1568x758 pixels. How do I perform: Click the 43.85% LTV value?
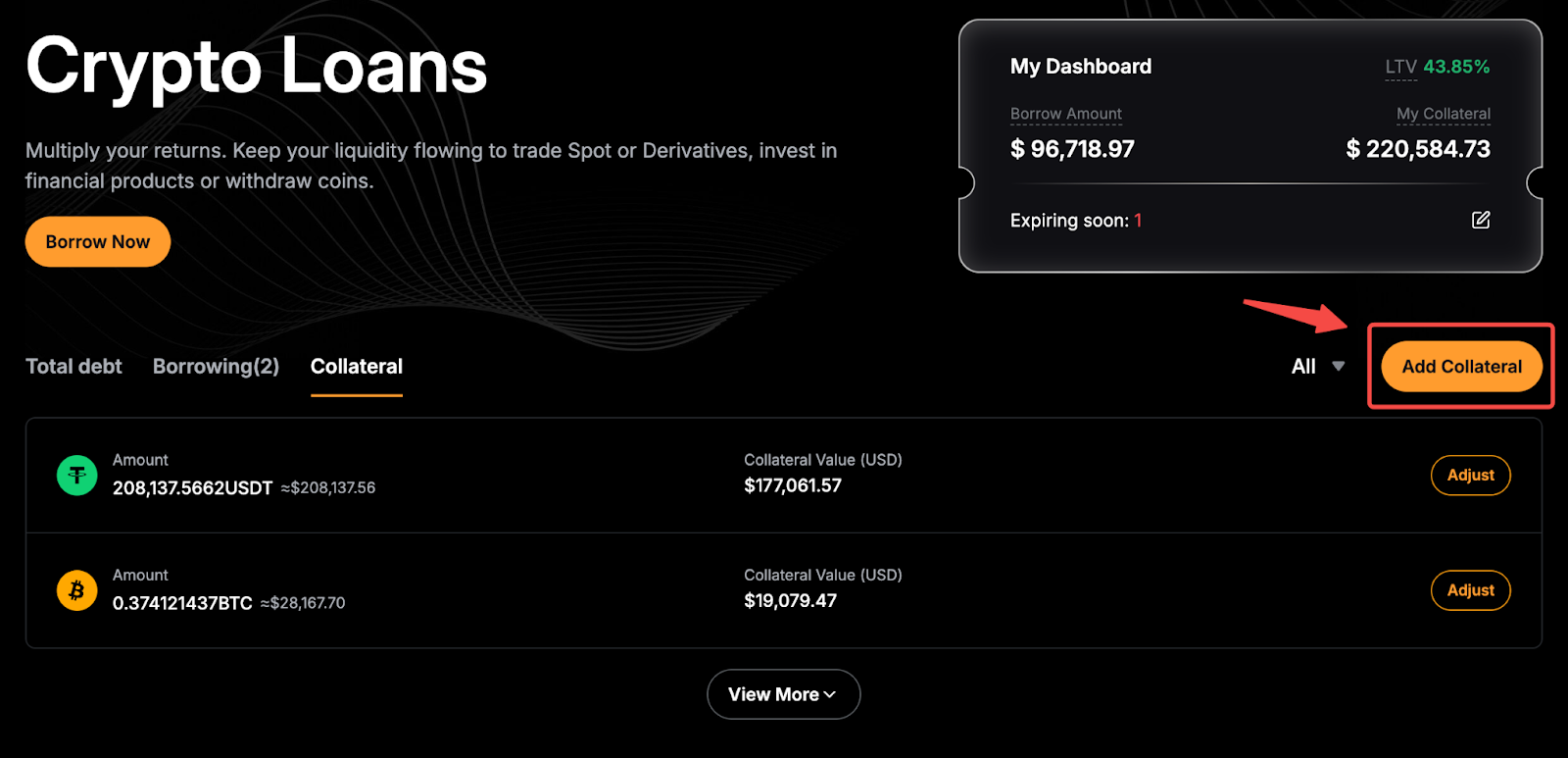tap(1456, 67)
